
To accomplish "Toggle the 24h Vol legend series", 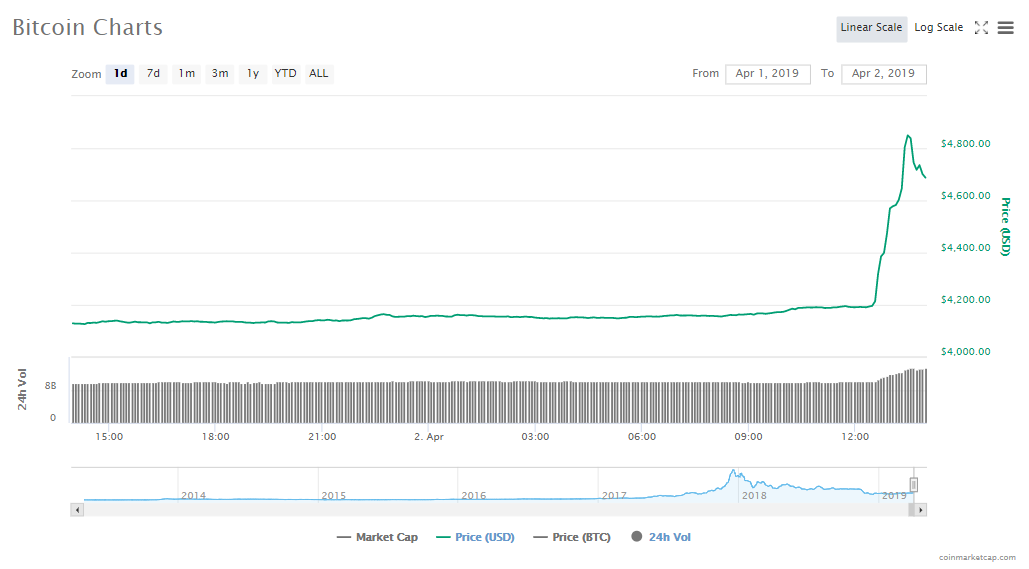I will coord(661,537).
